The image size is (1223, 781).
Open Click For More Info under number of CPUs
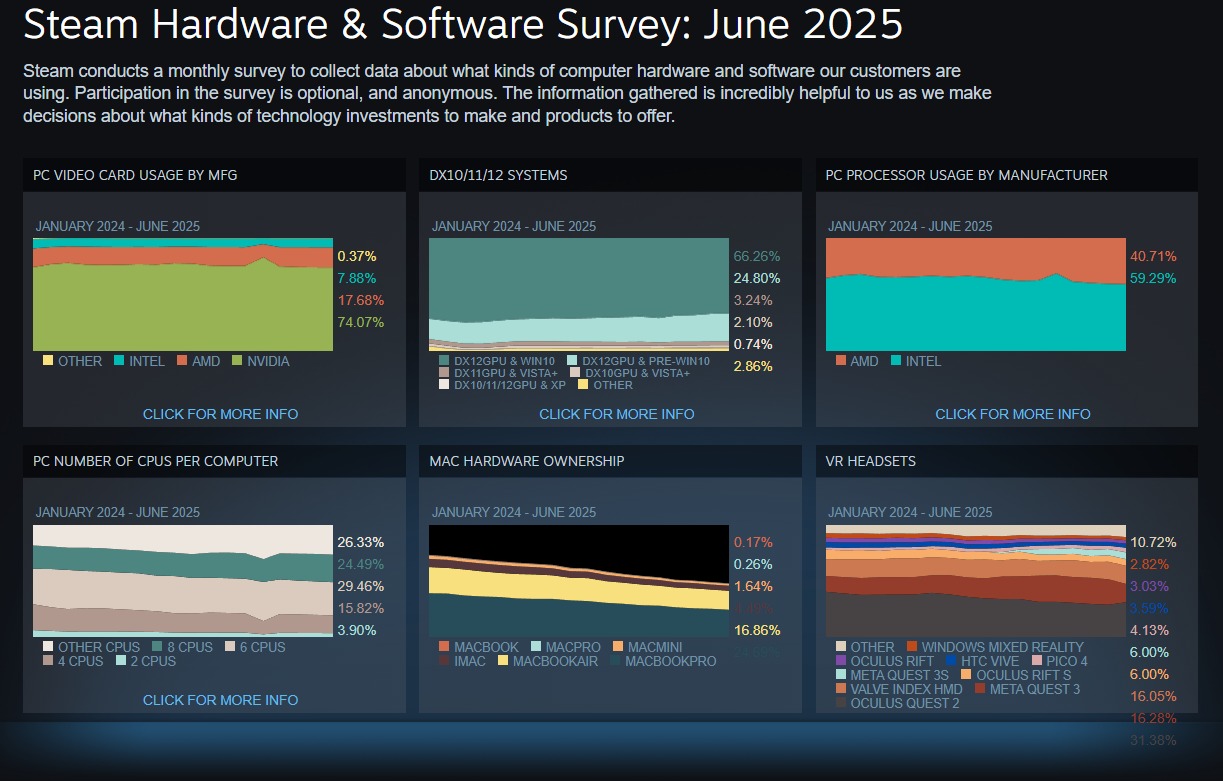tap(220, 700)
